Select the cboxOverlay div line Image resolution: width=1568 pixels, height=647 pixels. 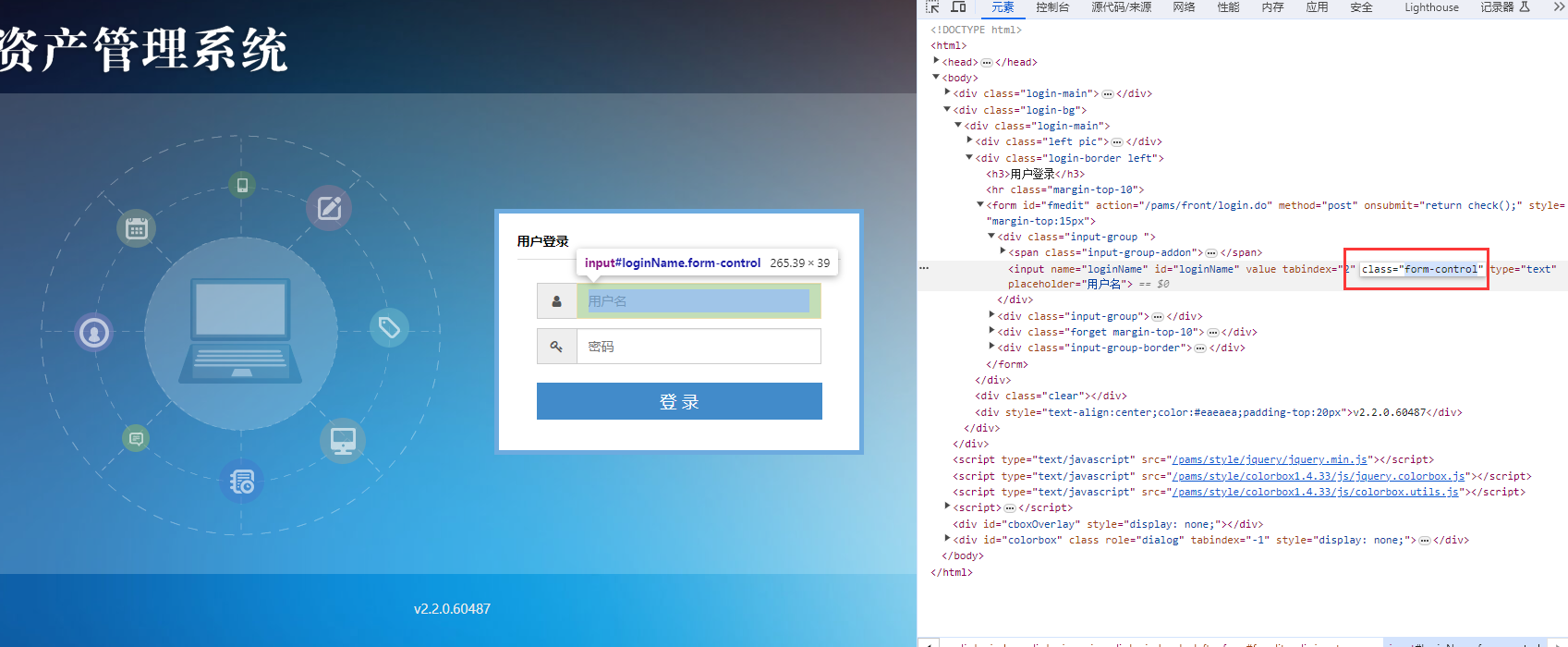1108,524
